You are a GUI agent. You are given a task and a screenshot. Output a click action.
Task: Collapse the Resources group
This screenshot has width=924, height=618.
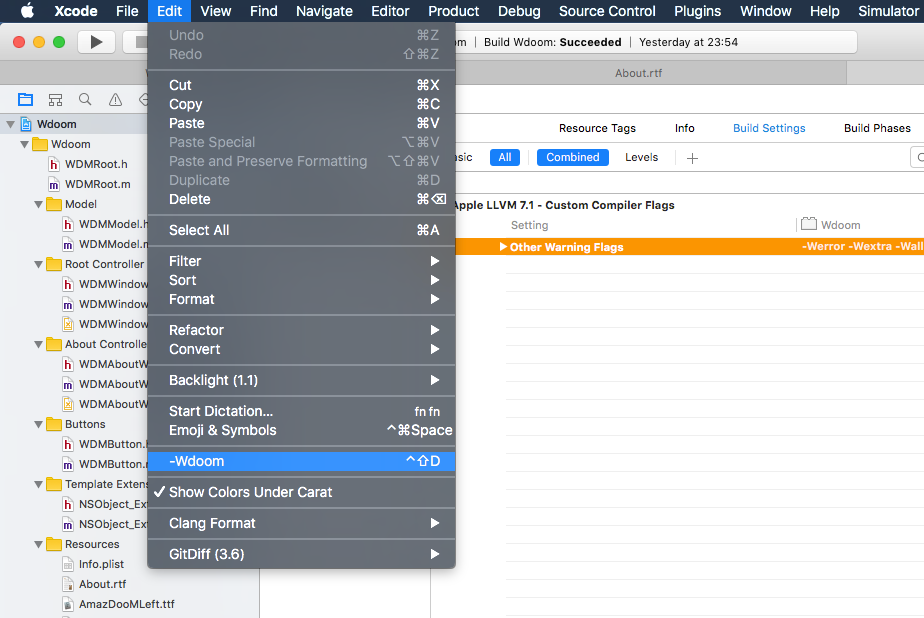click(x=39, y=544)
